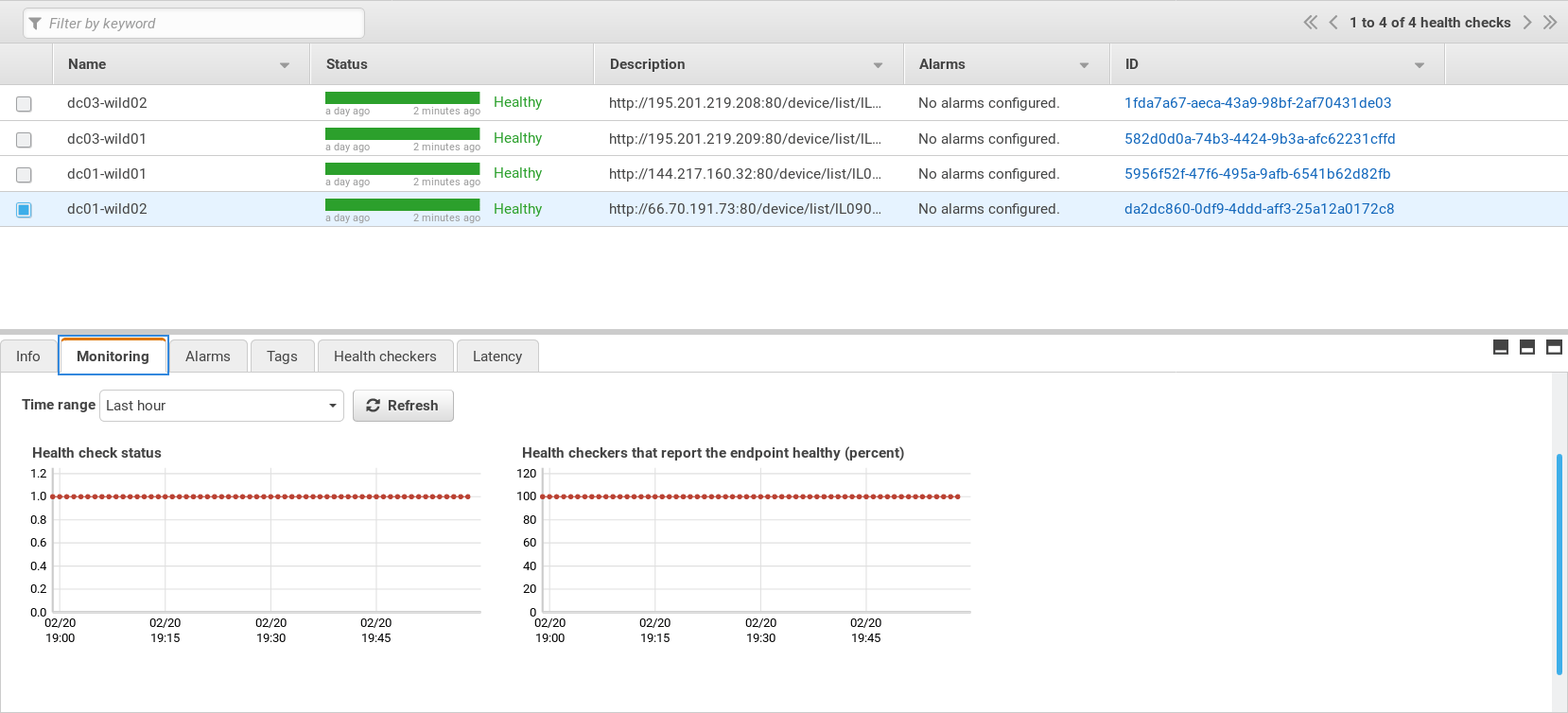Uncheck the dc01-wild02 row checkbox
The height and width of the screenshot is (713, 1568).
click(x=24, y=210)
